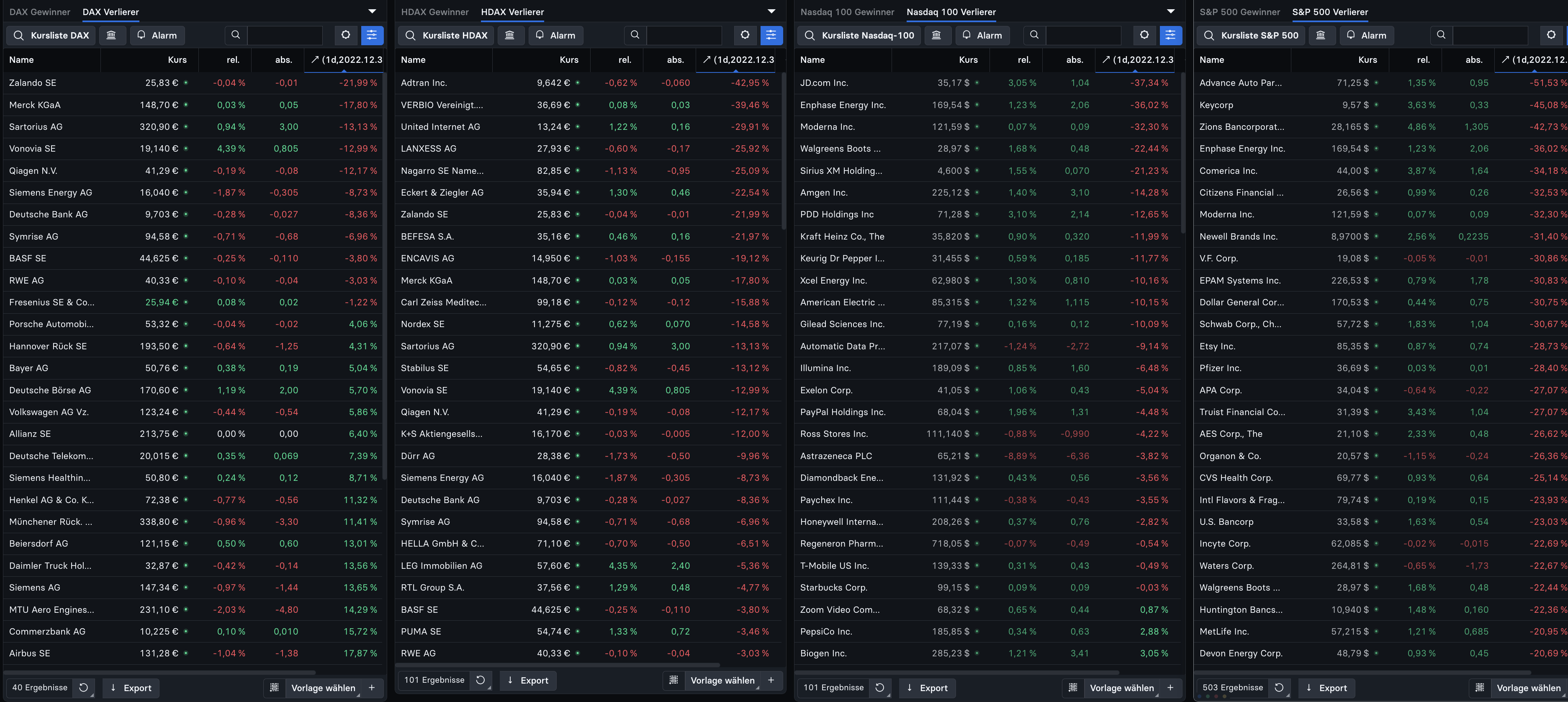Click horizontal scrollbar under the DAX table
The image size is (1568, 702).
point(159,672)
